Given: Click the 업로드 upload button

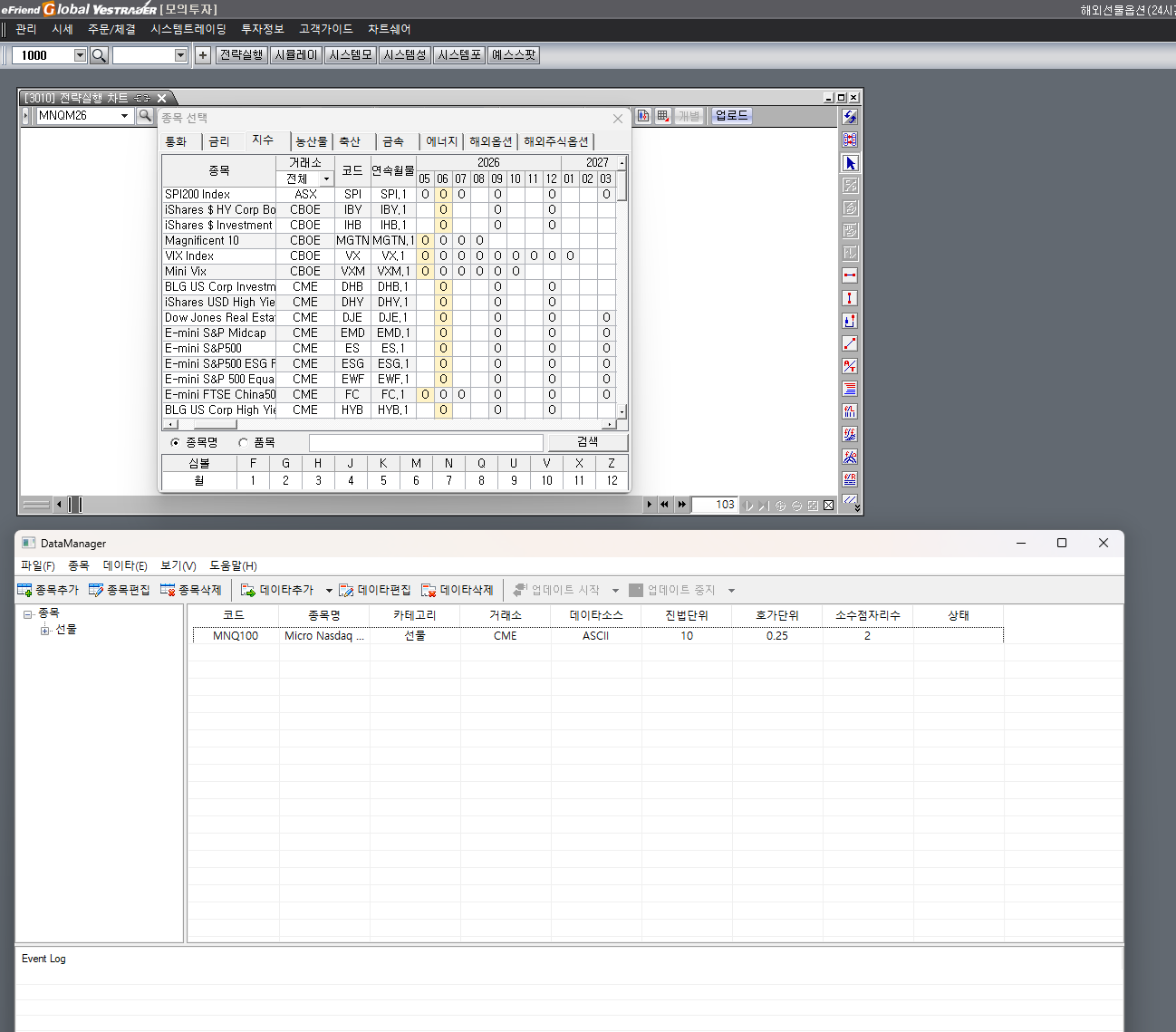Looking at the screenshot, I should (x=731, y=116).
